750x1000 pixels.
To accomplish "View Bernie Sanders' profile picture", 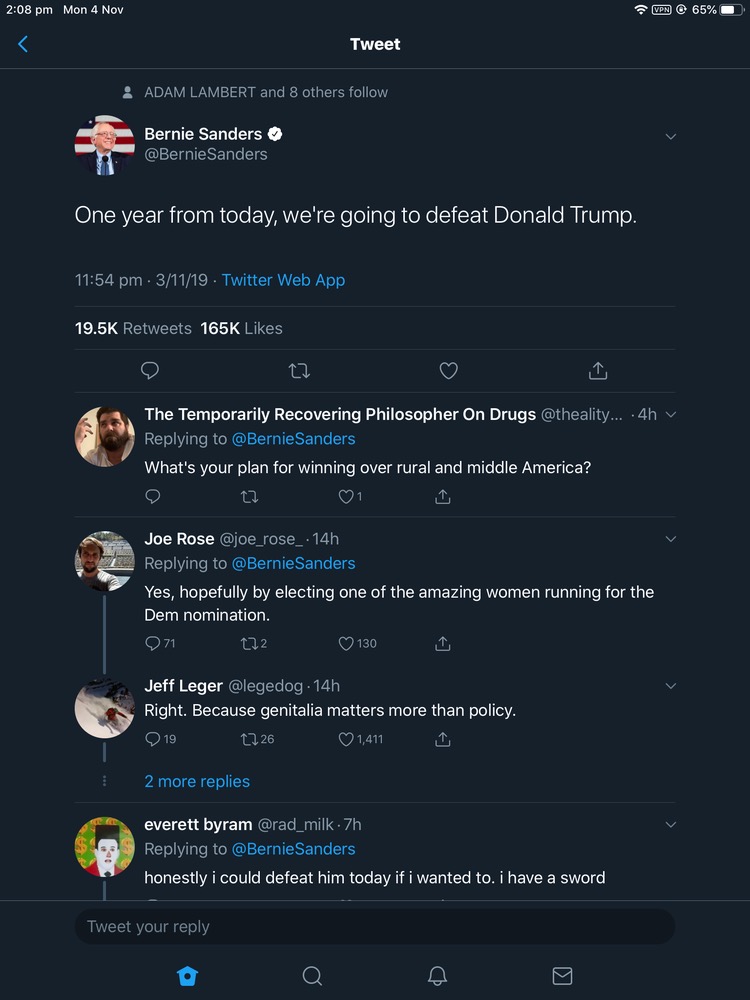I will 105,145.
